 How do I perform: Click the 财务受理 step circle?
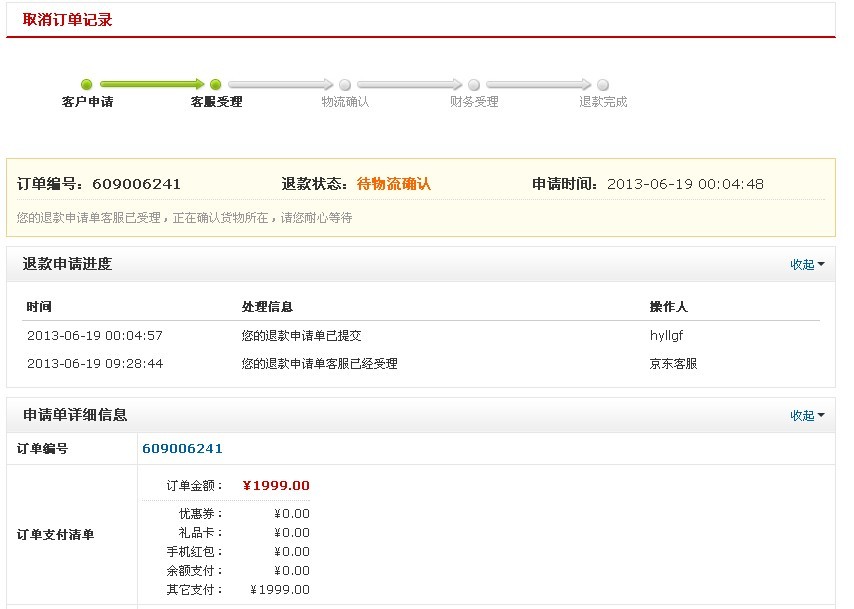pyautogui.click(x=474, y=86)
